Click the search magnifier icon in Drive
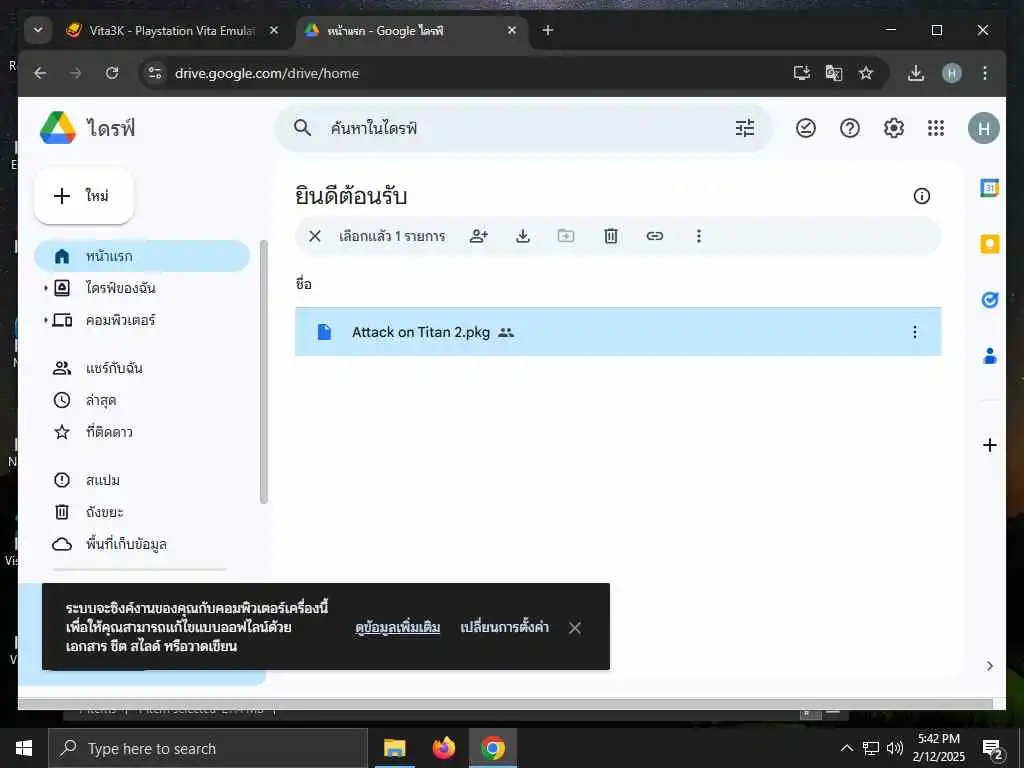 click(x=302, y=128)
